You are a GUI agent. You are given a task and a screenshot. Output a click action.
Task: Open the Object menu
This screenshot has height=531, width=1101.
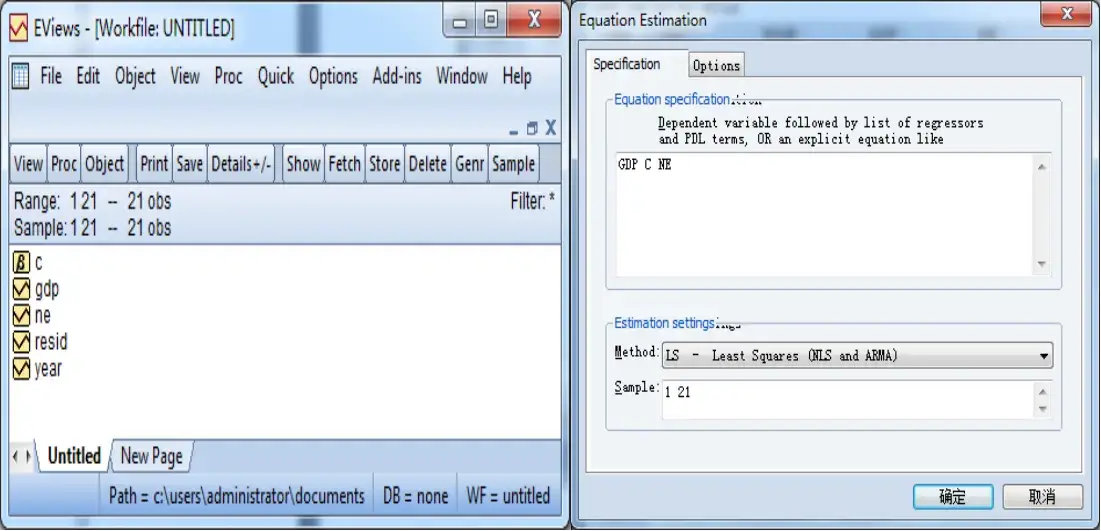point(136,76)
